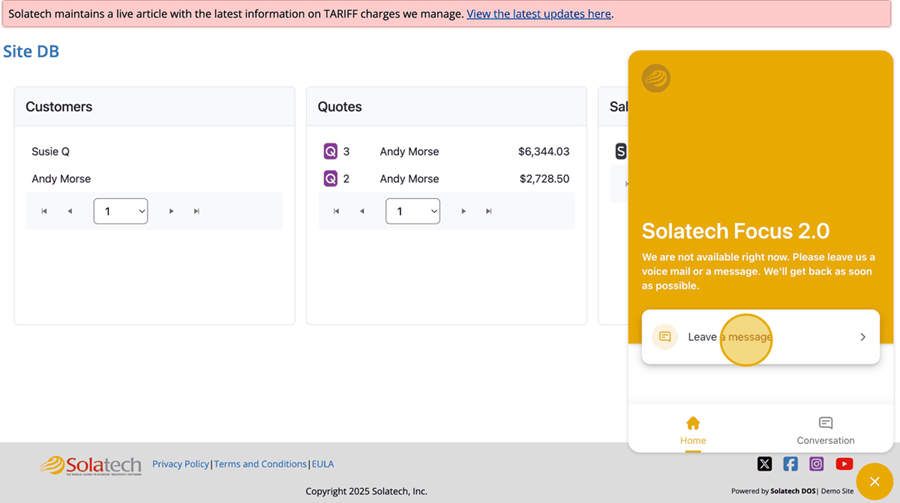Go to next page of Quotes
This screenshot has height=503, width=900.
tap(463, 211)
